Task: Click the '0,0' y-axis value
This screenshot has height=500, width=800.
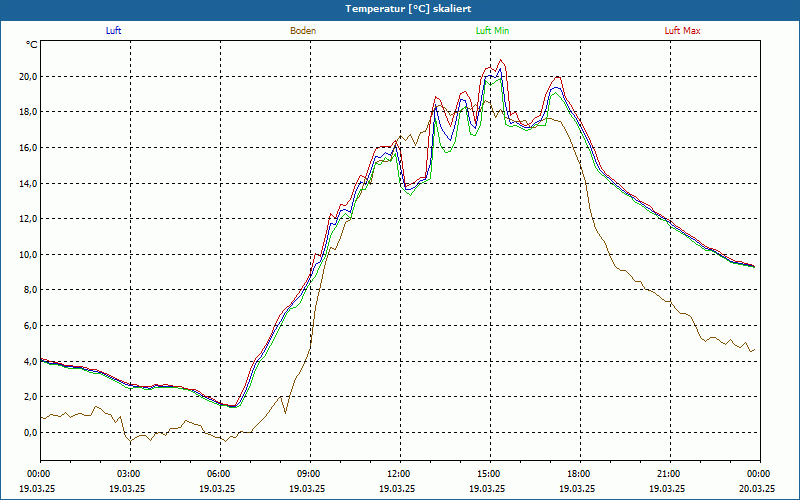Action: pyautogui.click(x=30, y=433)
